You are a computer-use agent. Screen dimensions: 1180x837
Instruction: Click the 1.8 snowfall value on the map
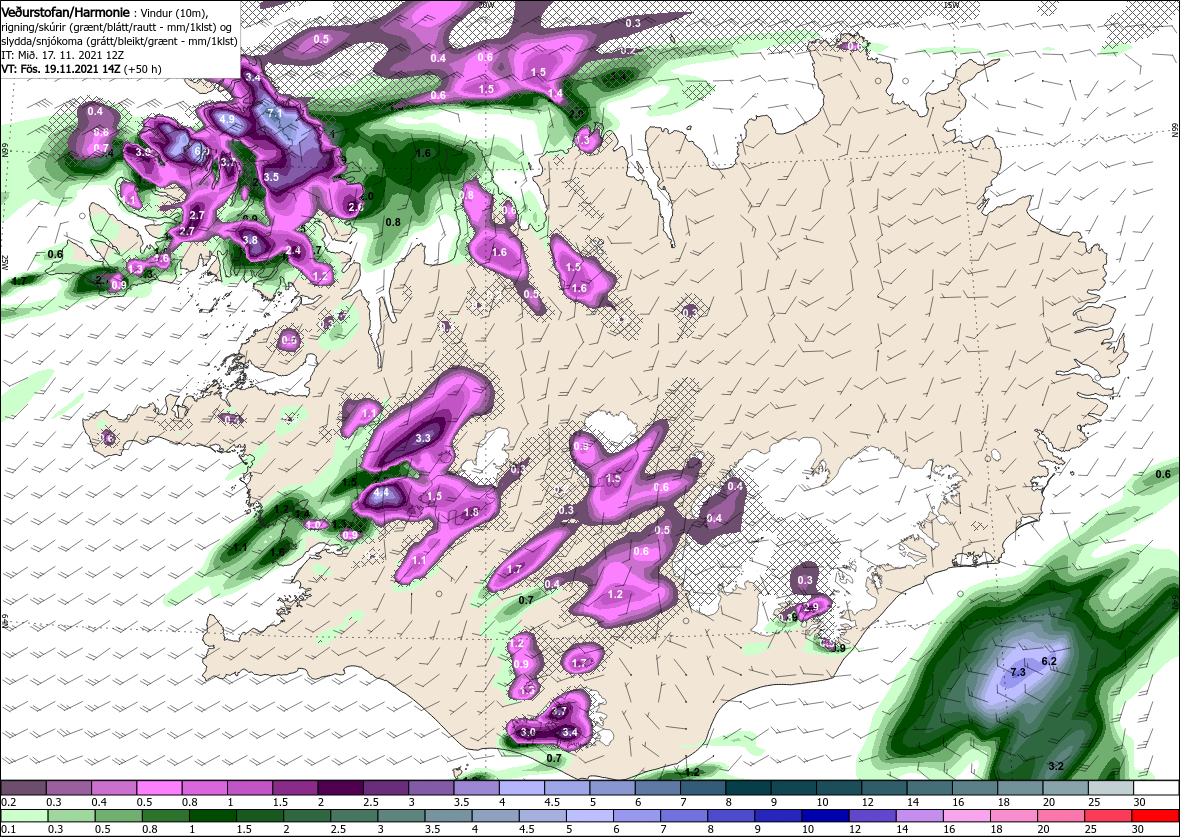point(471,513)
